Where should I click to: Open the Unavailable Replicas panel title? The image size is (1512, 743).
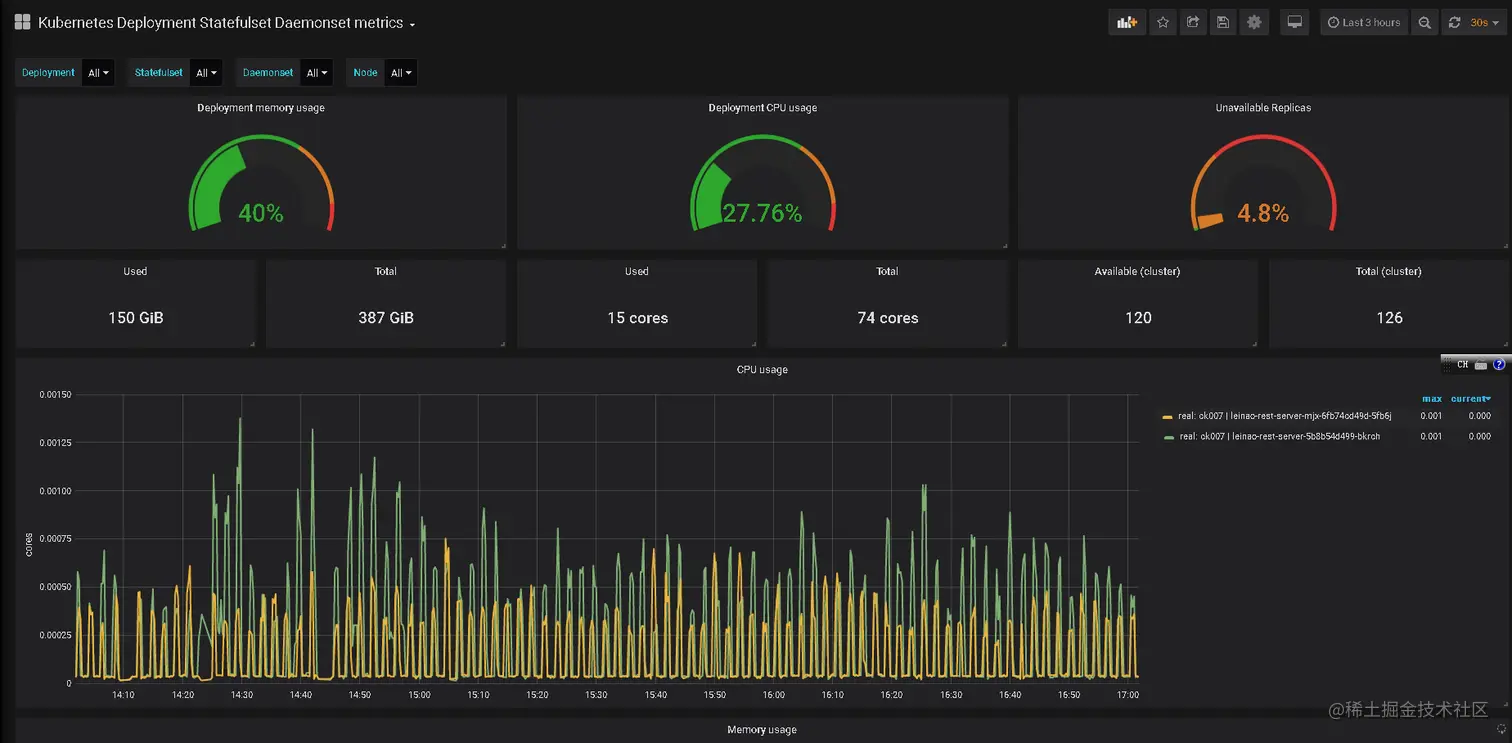point(1263,108)
